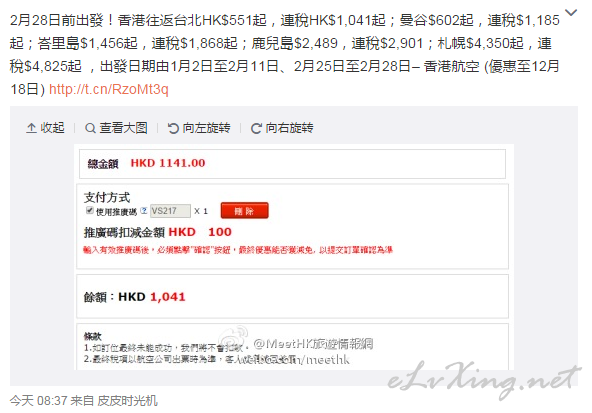
Task: Collapse the image via 收起 label
Action: click(x=52, y=128)
